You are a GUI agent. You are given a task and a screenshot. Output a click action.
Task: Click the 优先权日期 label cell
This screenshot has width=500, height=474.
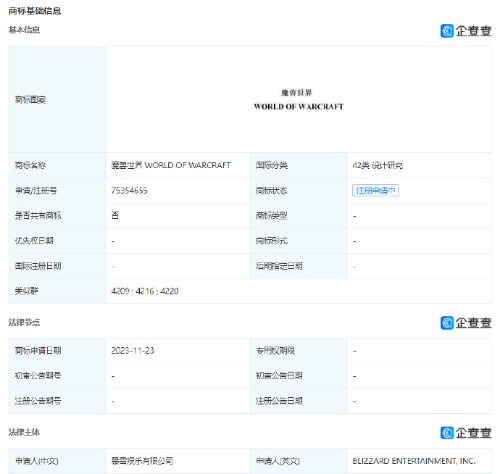pos(57,241)
